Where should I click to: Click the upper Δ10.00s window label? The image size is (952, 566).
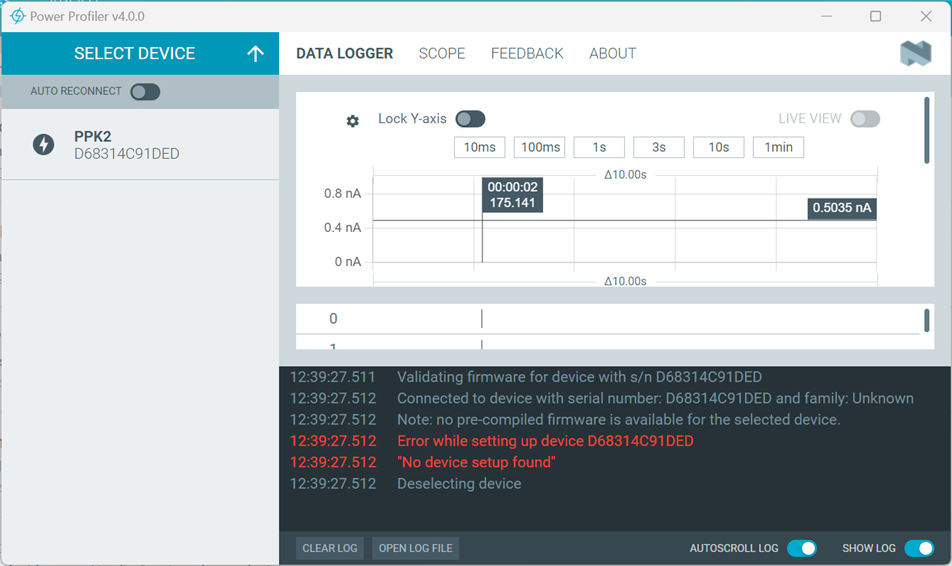pos(625,175)
